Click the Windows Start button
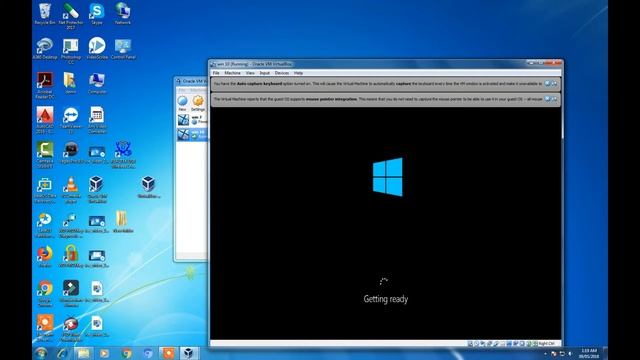The height and width of the screenshot is (360, 640). tap(41, 353)
